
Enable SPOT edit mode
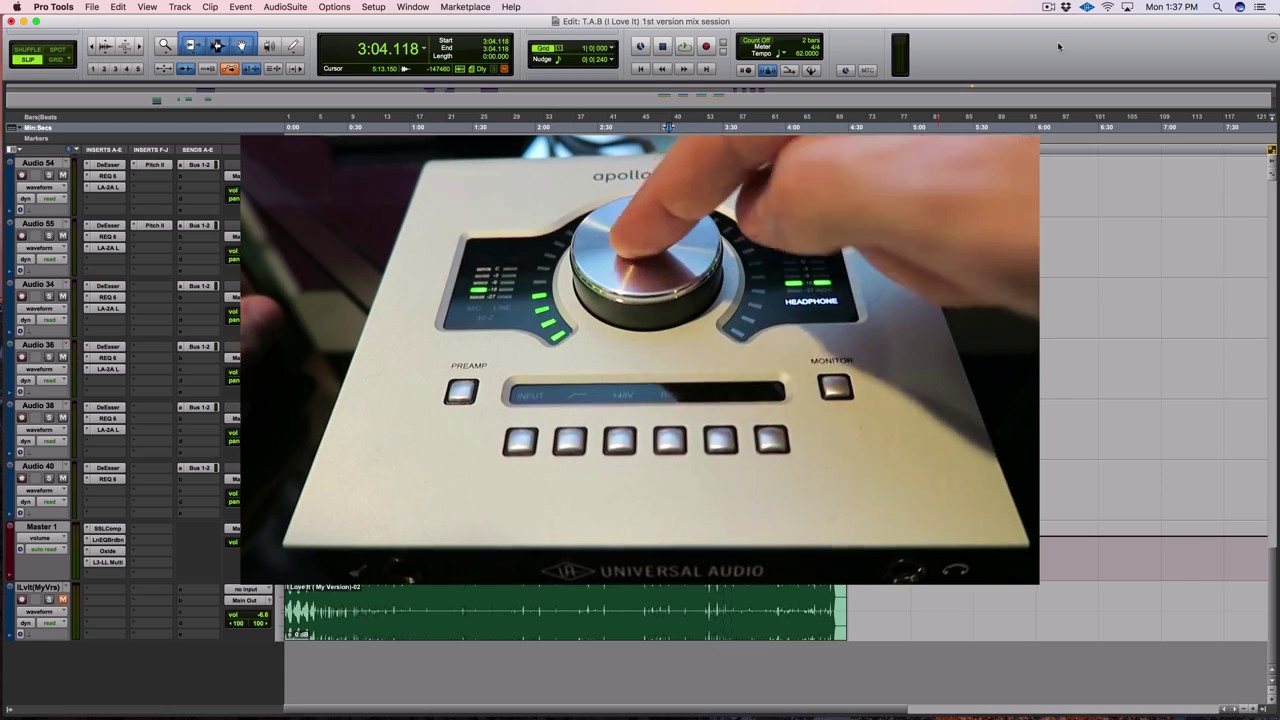coord(57,49)
